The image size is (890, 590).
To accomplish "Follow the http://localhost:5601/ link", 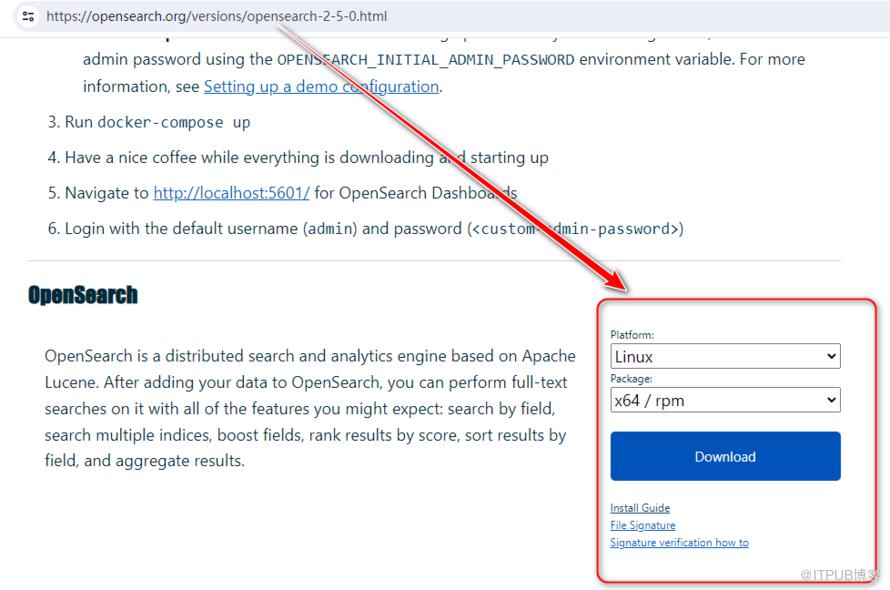I will tap(231, 193).
